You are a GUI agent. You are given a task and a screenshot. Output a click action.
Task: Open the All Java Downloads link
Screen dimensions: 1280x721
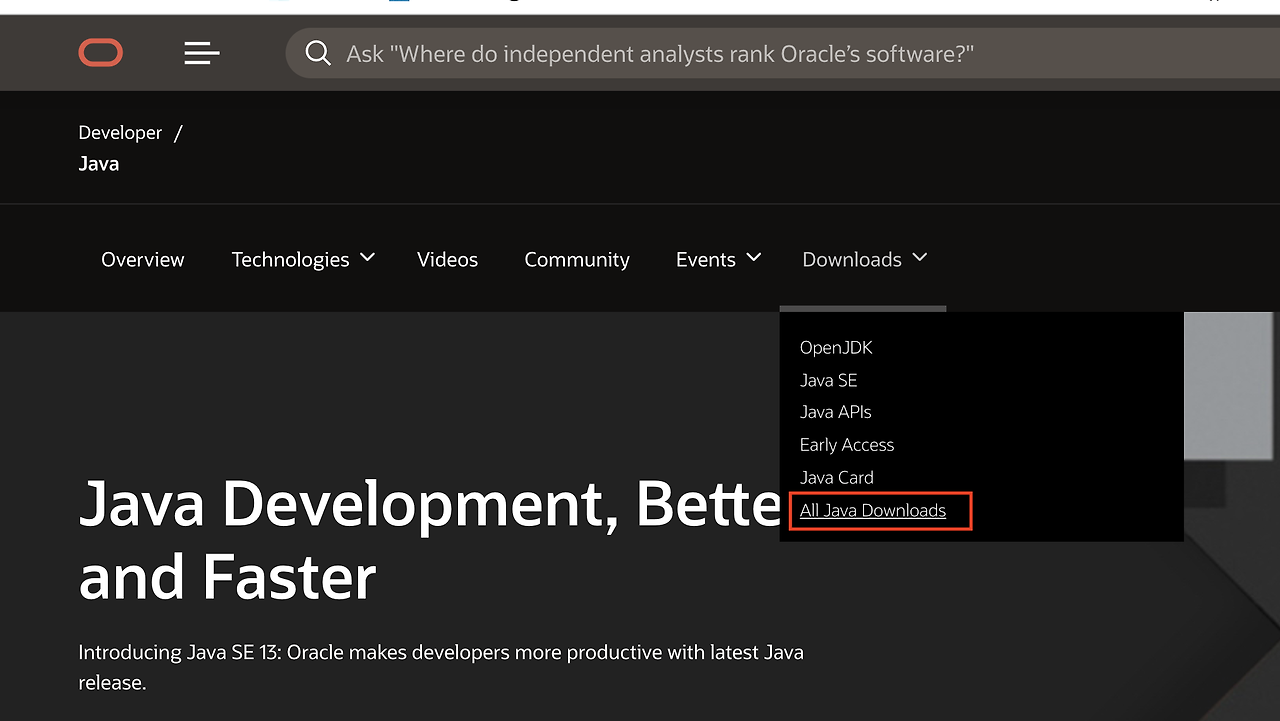873,511
